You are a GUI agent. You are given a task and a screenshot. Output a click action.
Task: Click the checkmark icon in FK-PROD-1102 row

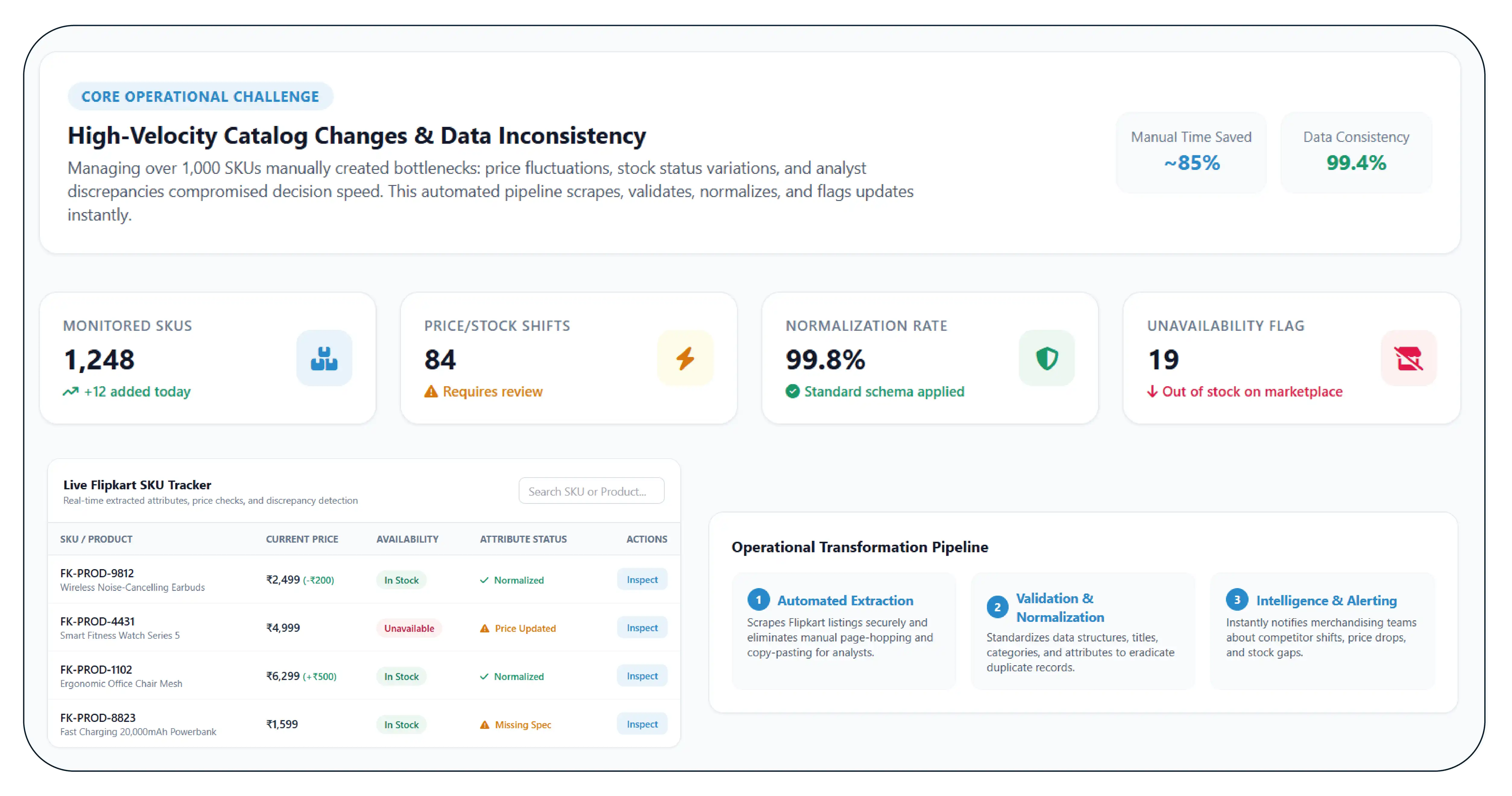tap(484, 676)
